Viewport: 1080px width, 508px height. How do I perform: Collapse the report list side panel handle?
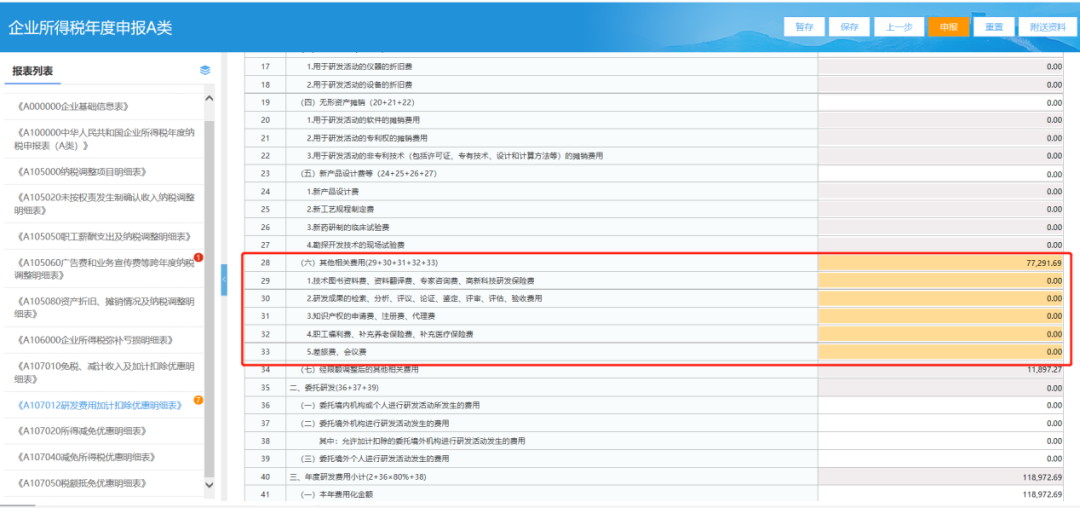tap(224, 279)
